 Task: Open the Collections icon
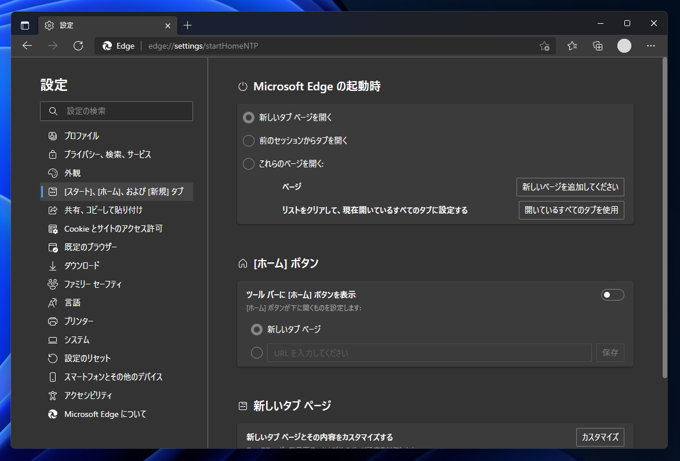point(598,46)
